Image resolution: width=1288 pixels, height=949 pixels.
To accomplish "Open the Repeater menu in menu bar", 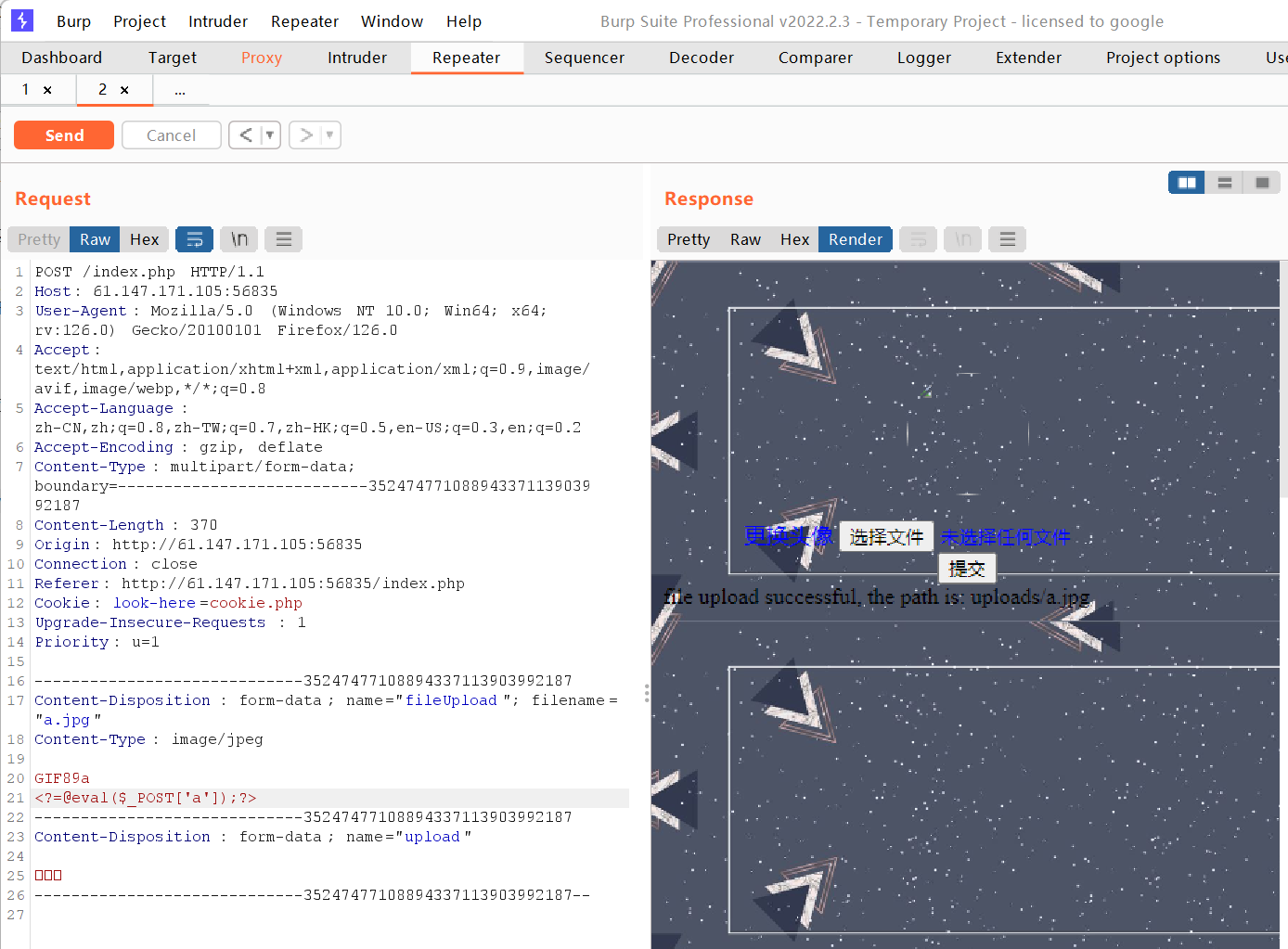I will tap(304, 21).
